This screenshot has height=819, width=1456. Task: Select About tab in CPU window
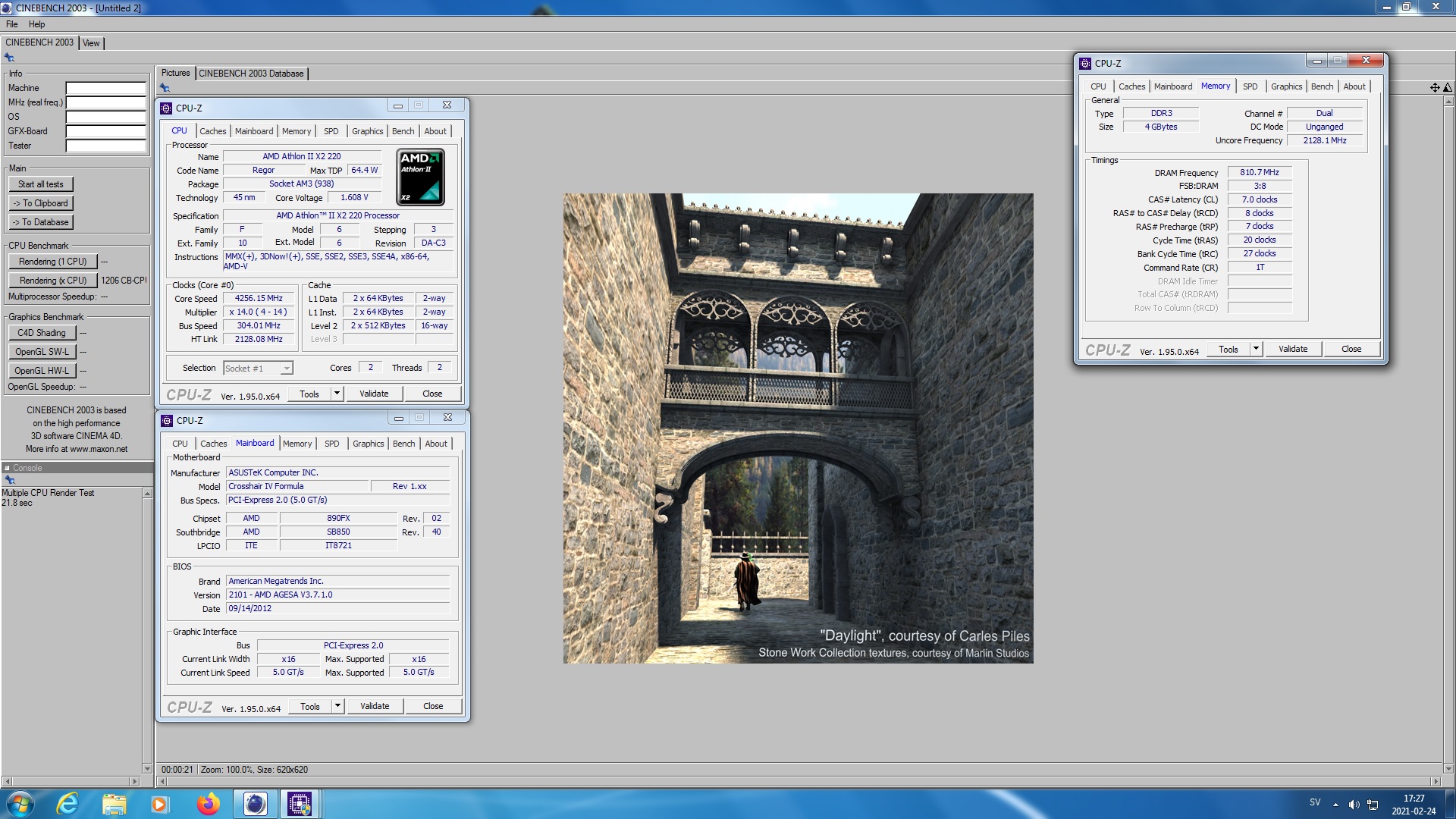tap(435, 131)
